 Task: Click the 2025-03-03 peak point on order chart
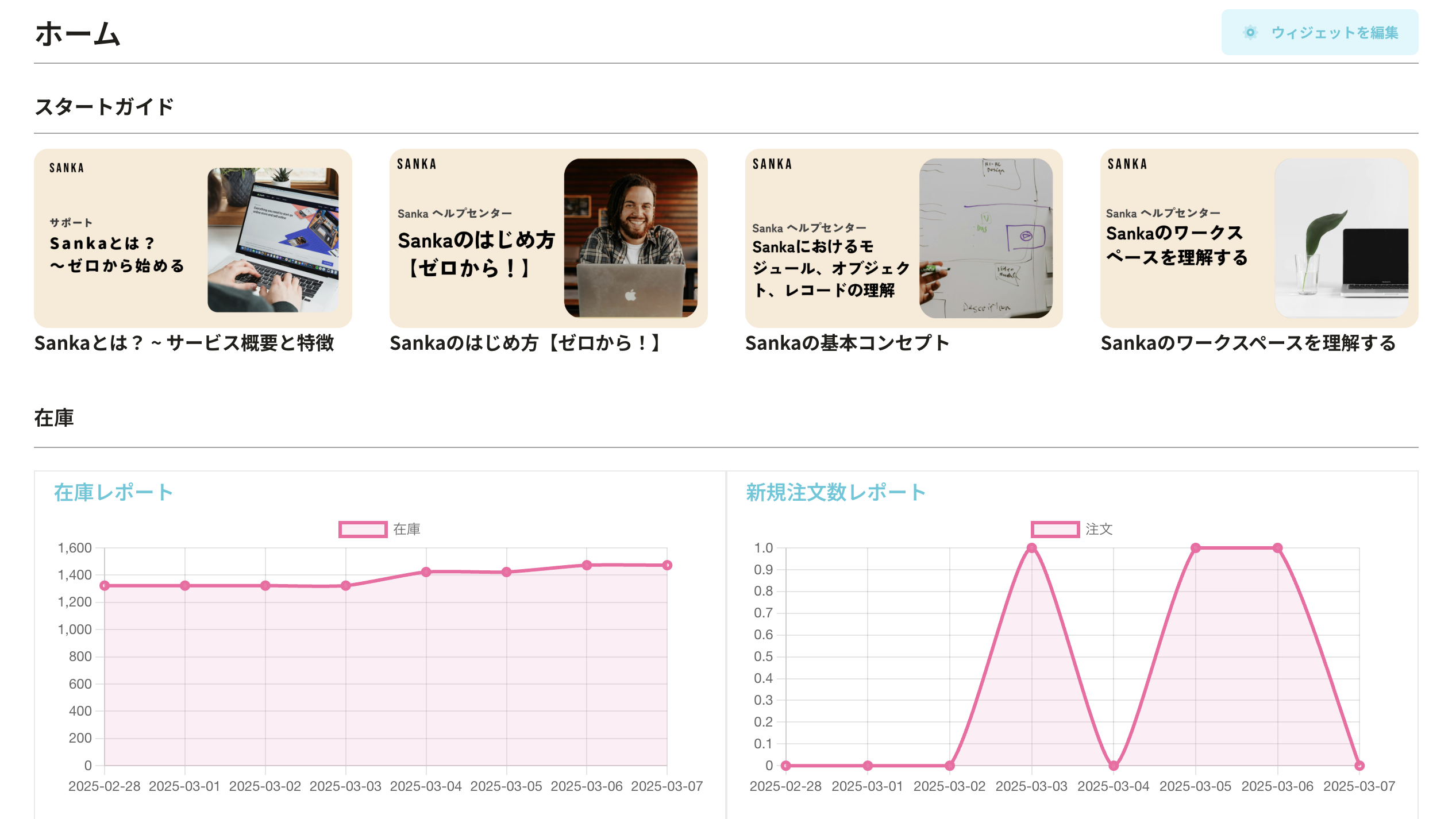[1031, 548]
